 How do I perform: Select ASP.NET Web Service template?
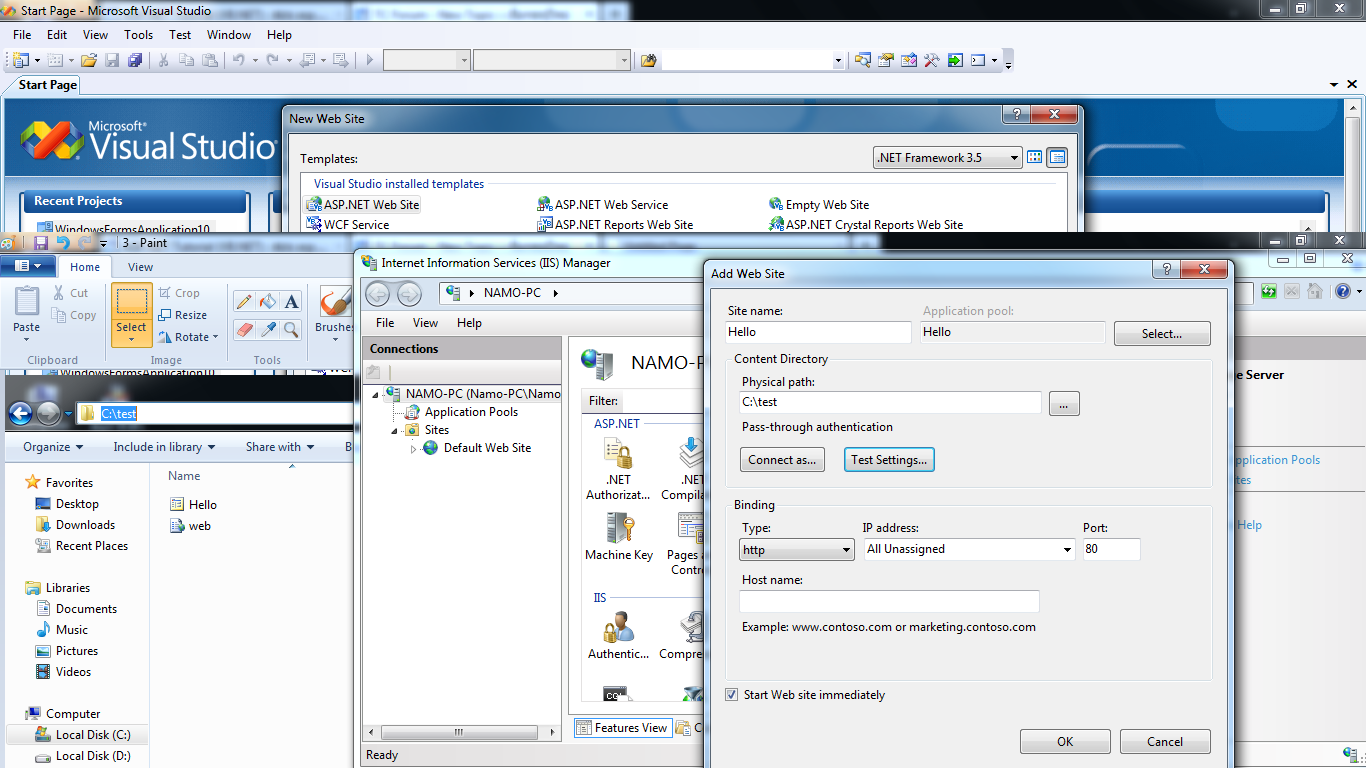(603, 205)
